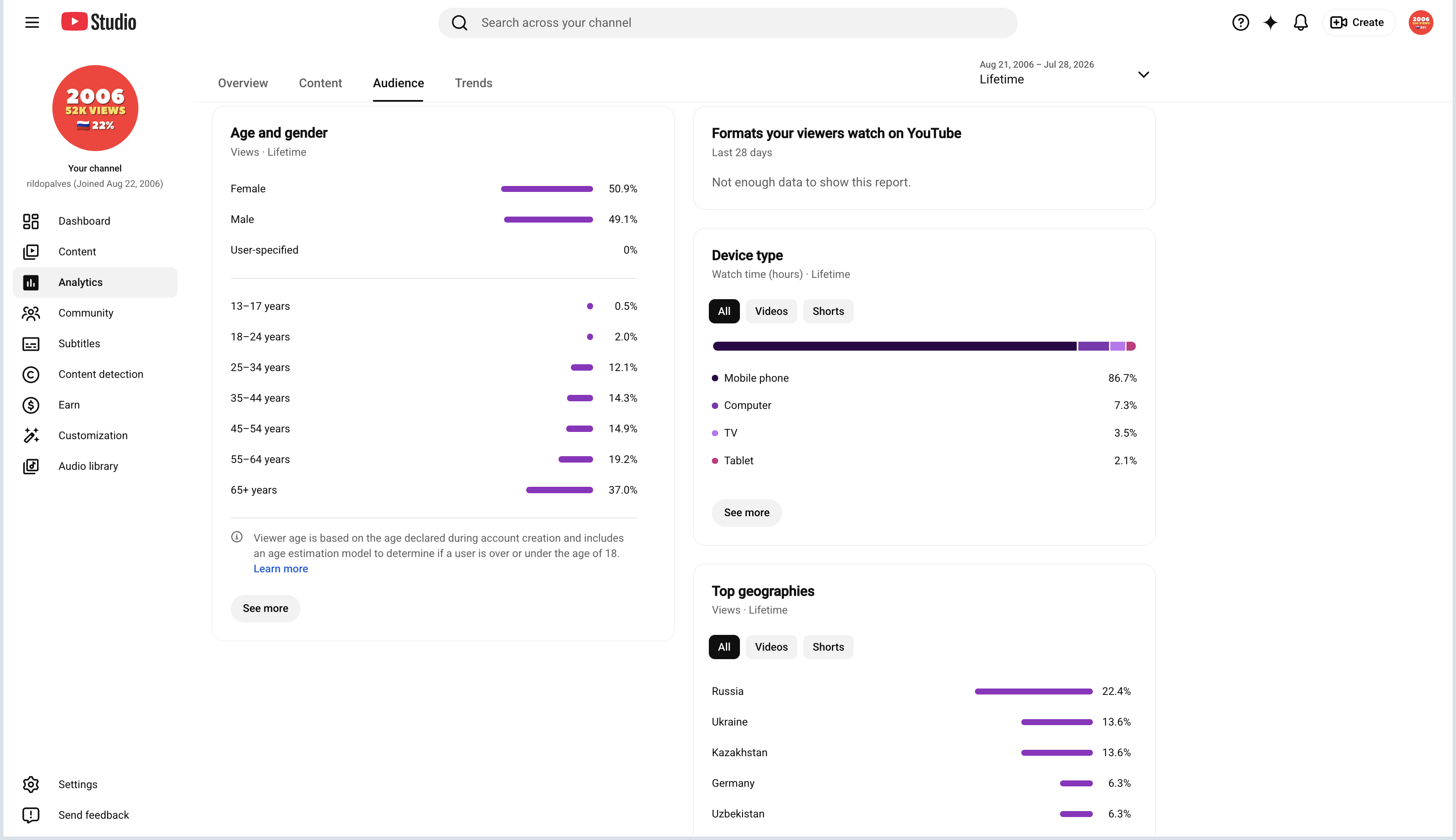Switch to the Trends tab
The image size is (1456, 840).
pos(473,83)
